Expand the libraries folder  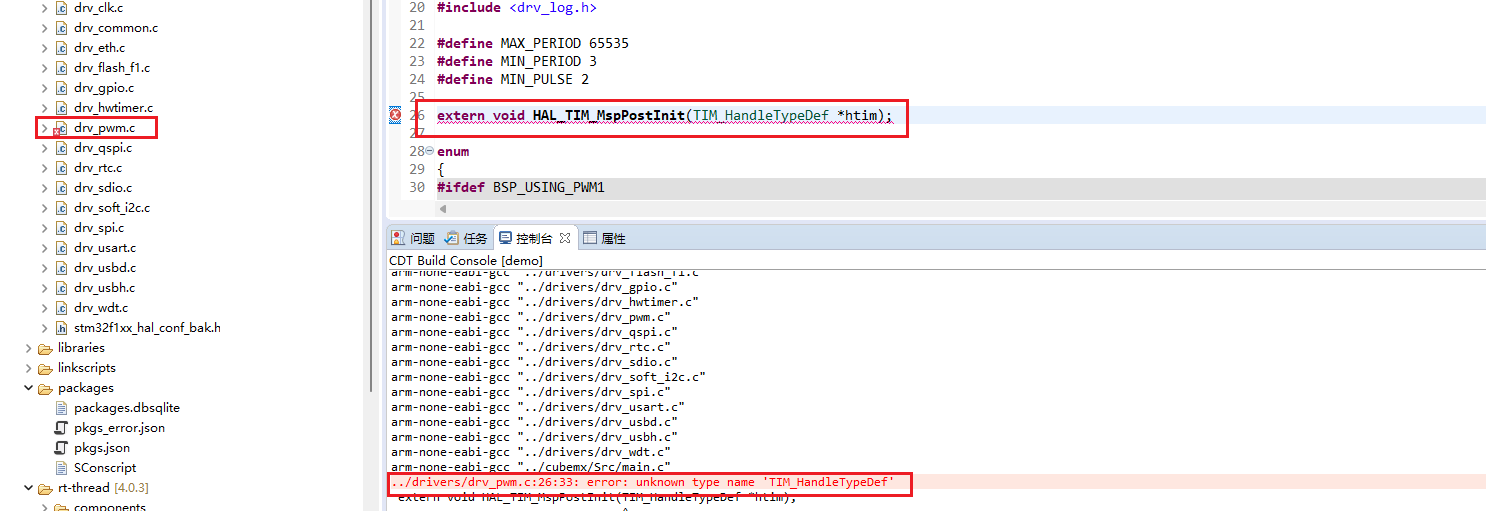coord(28,348)
